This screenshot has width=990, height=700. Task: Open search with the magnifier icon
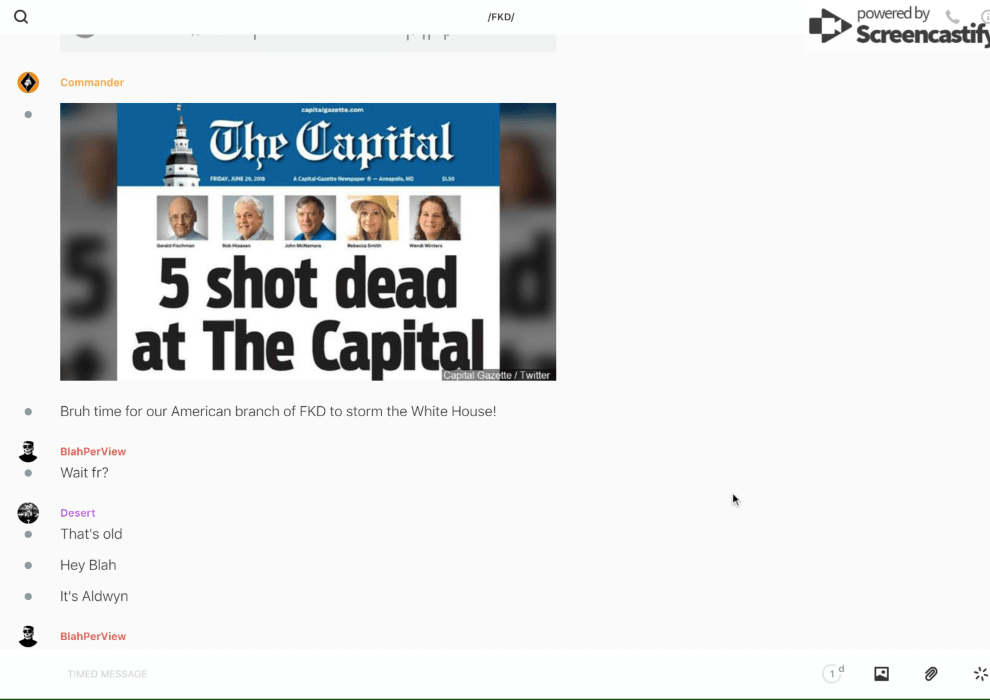[x=21, y=17]
